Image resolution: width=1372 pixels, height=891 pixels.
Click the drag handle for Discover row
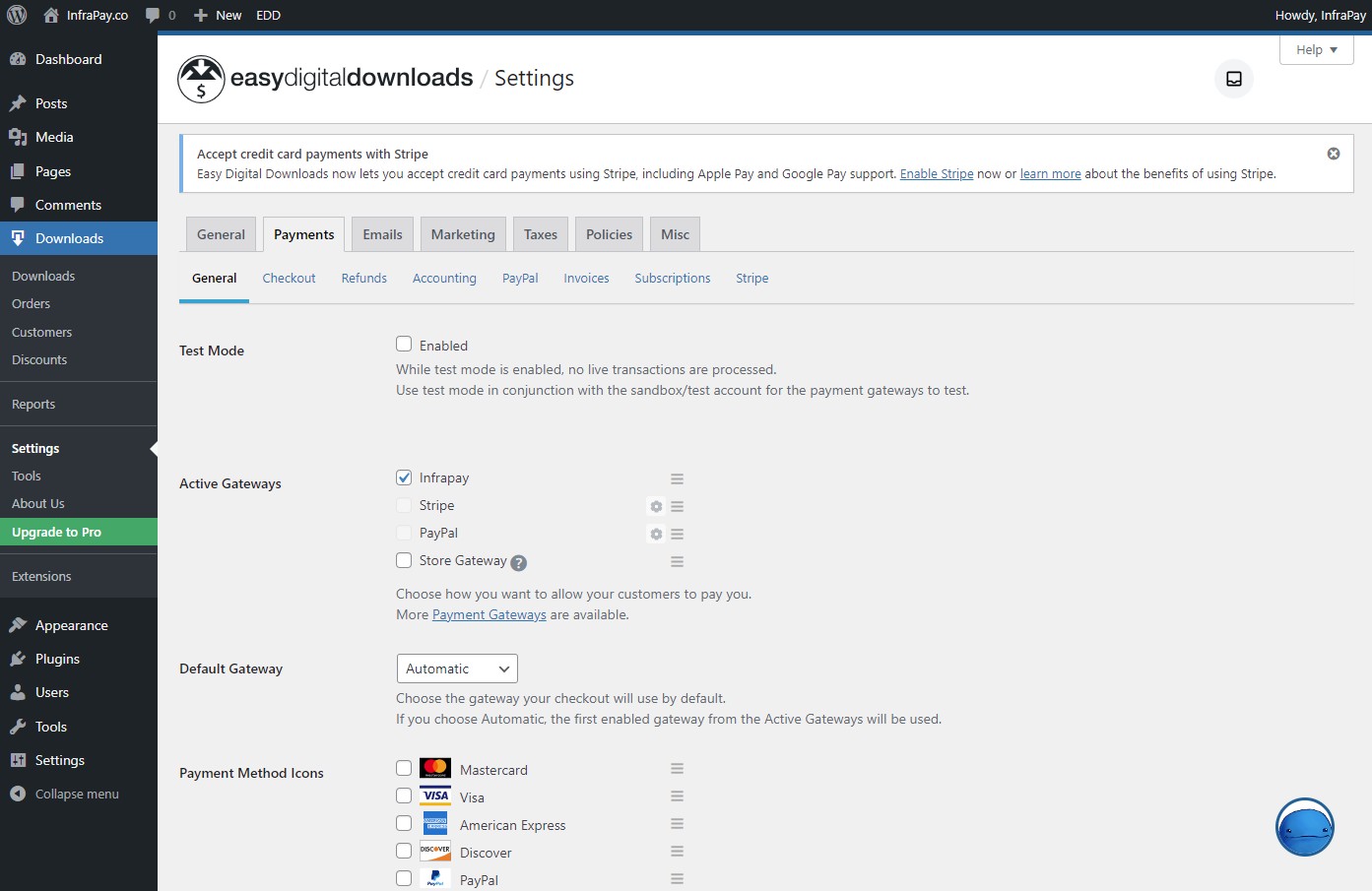[678, 851]
